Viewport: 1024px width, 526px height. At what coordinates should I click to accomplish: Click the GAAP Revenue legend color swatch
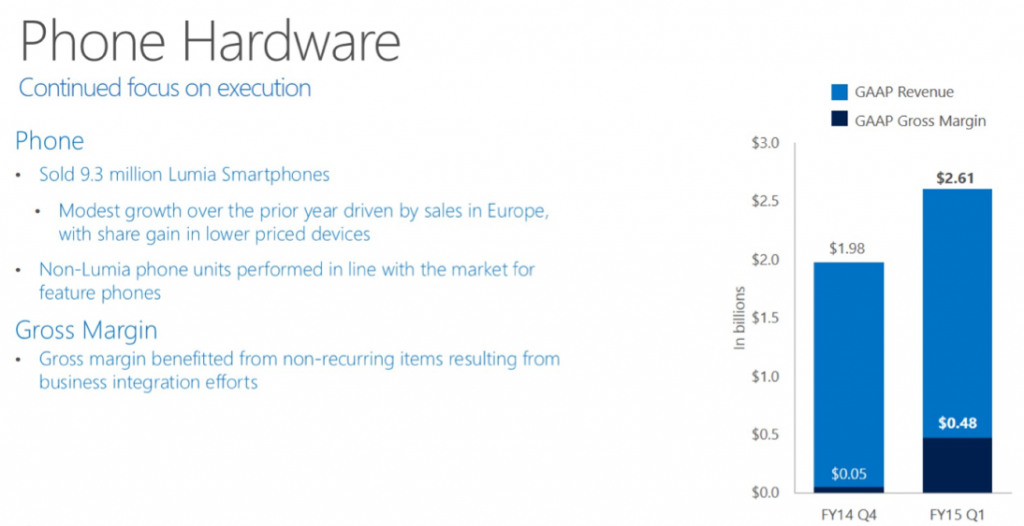[840, 92]
